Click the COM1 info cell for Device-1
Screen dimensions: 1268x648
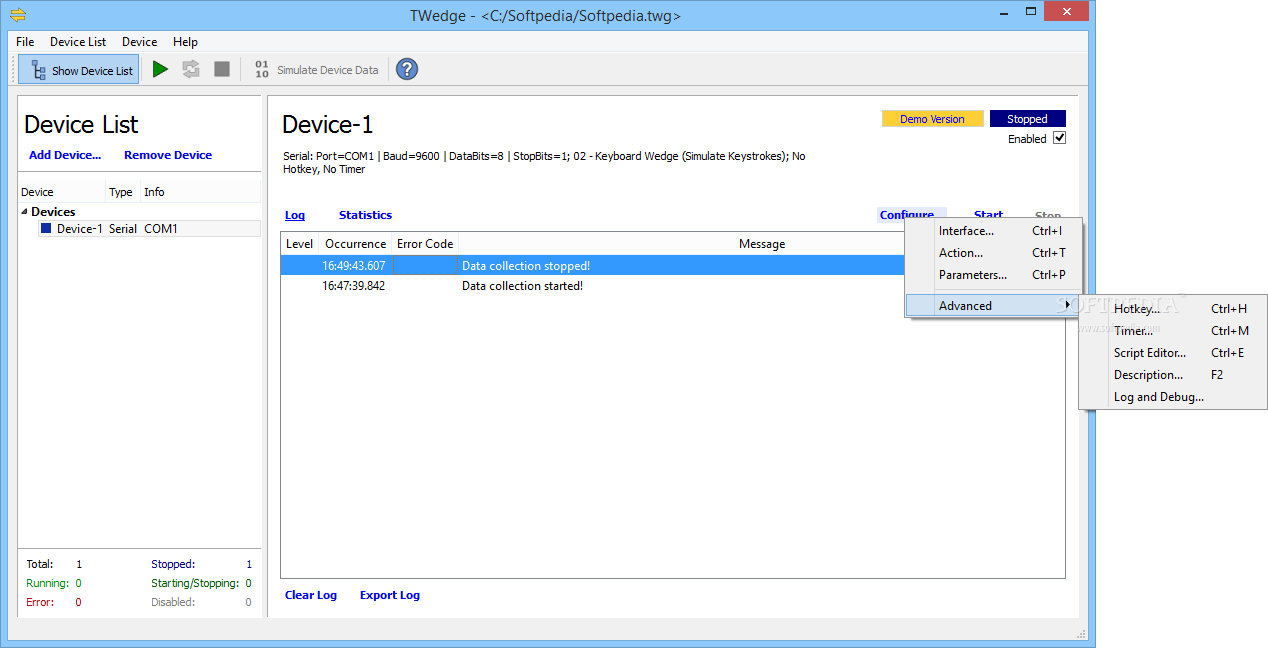[x=161, y=228]
